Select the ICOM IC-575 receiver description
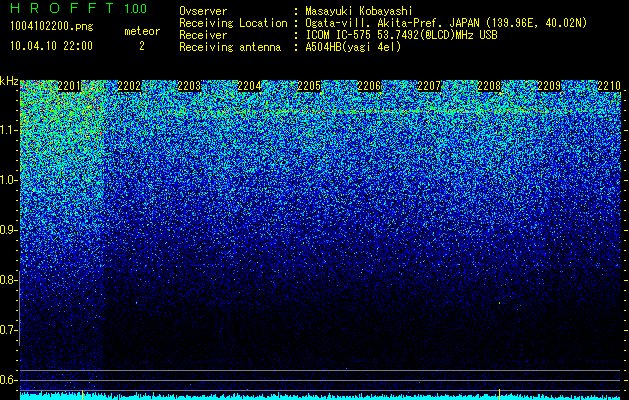Screen dimensions: 629x400 point(401,35)
